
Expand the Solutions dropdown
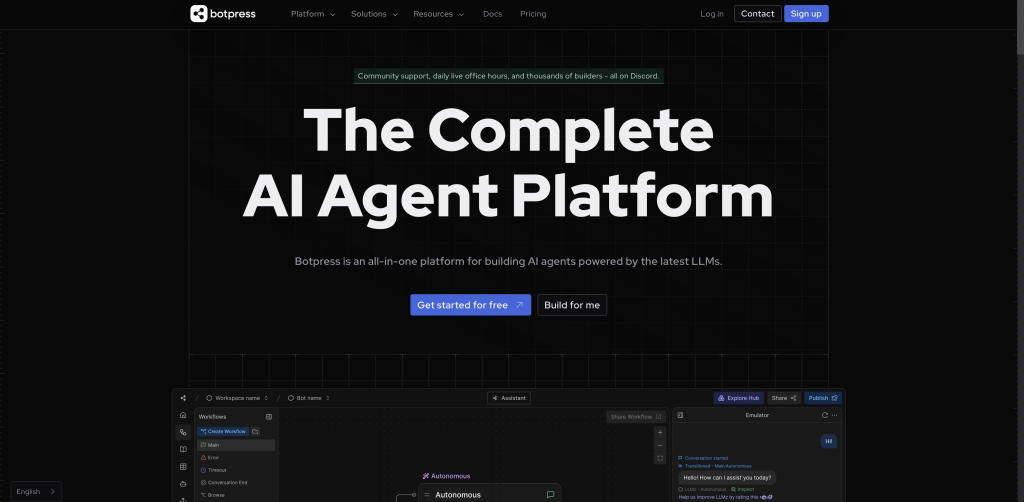(374, 14)
